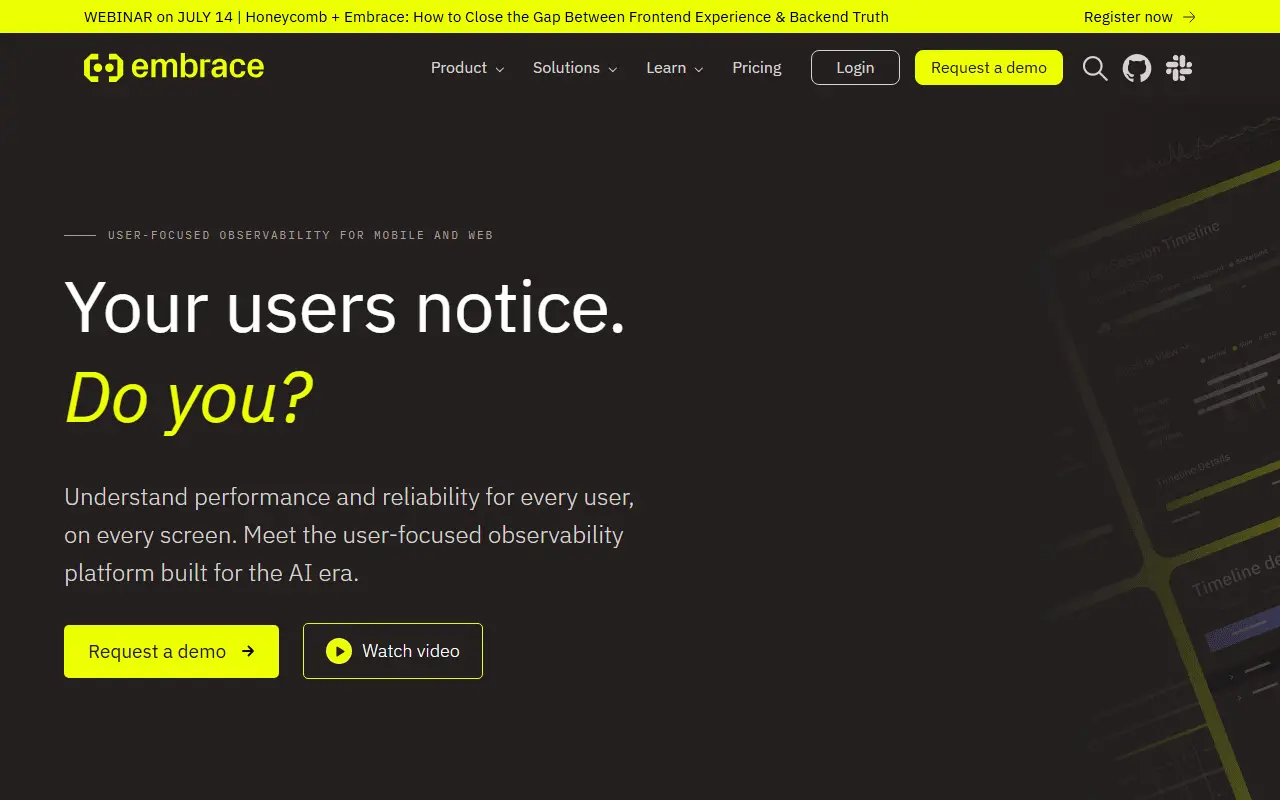Open the site search icon
1280x800 pixels.
pyautogui.click(x=1095, y=68)
